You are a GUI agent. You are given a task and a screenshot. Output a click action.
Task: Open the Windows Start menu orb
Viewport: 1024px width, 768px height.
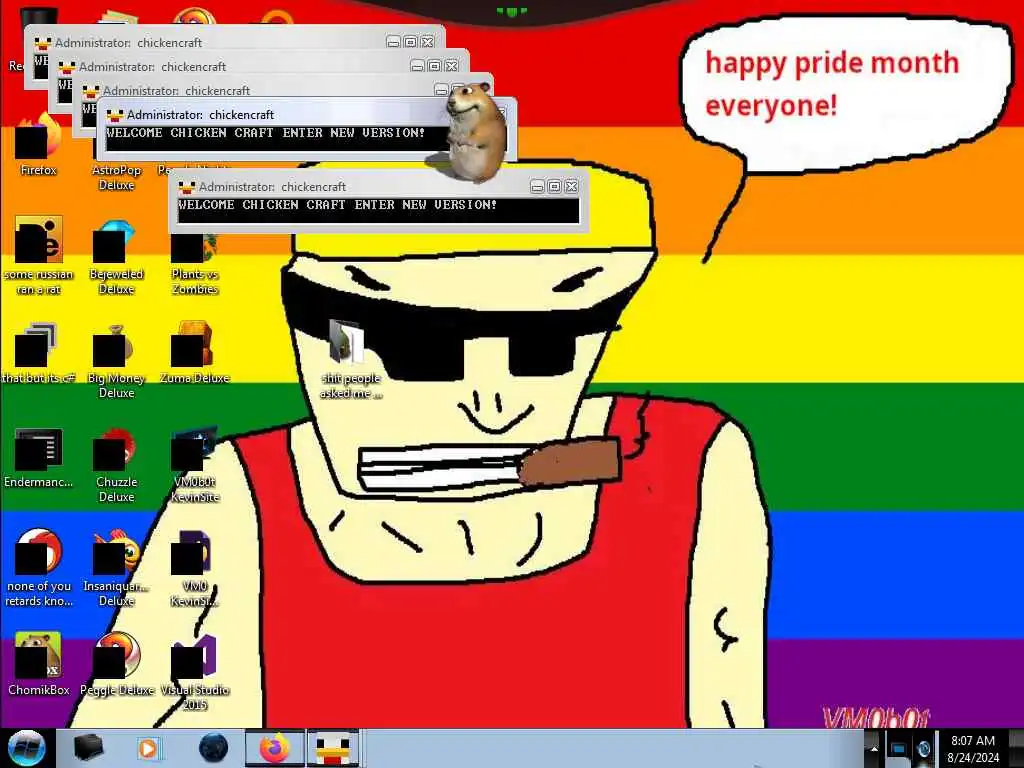pyautogui.click(x=26, y=748)
